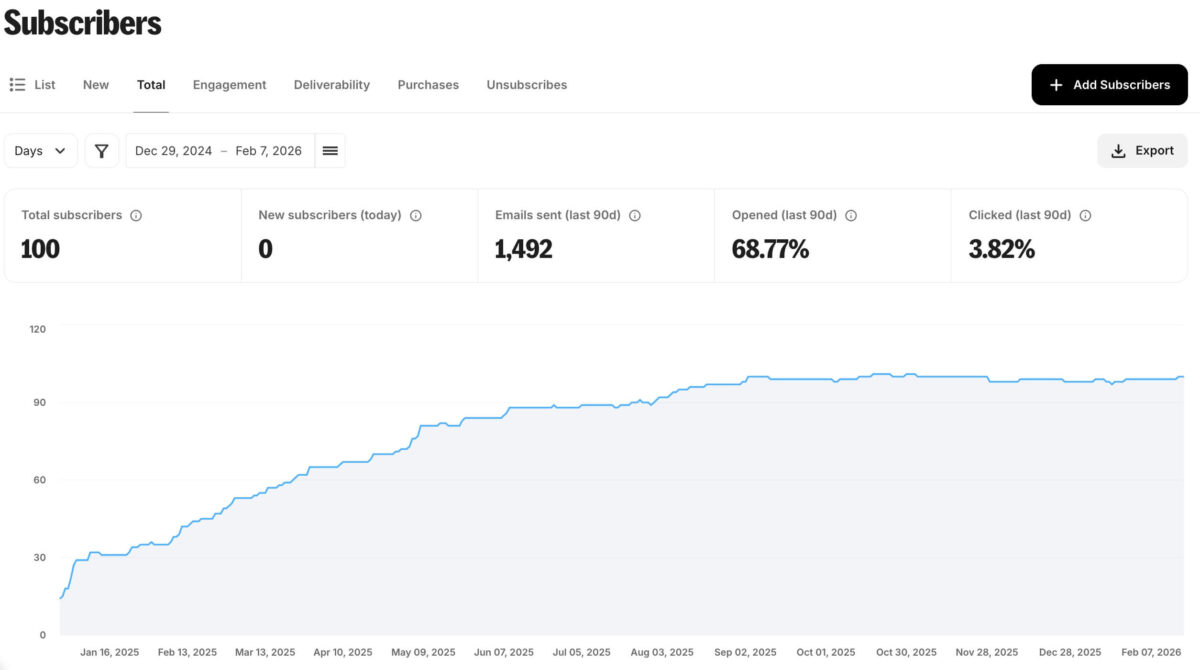Switch to the New tab
1200x670 pixels.
click(x=96, y=85)
